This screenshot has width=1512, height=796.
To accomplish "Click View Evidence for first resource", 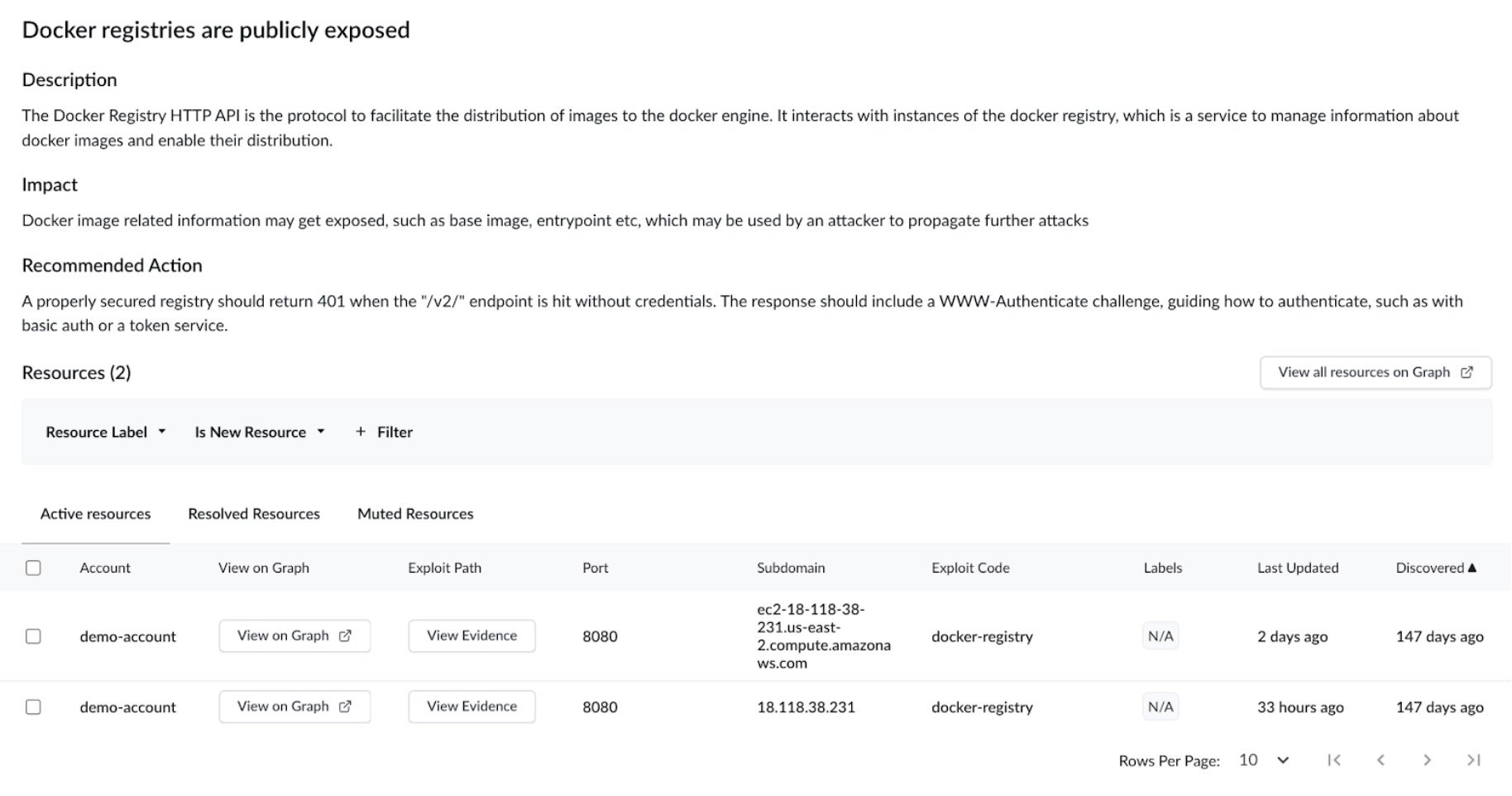I will pyautogui.click(x=471, y=635).
